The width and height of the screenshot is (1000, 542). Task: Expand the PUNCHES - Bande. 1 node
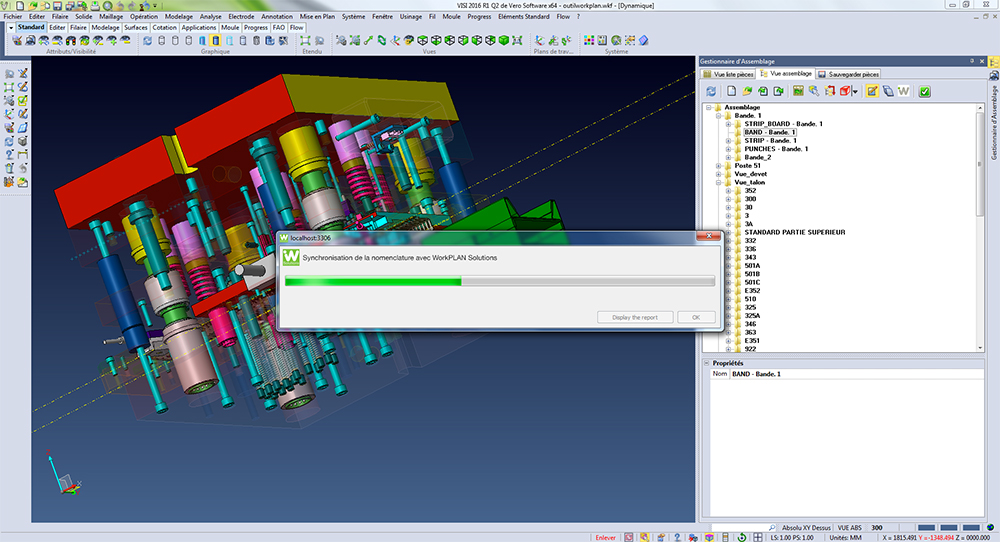click(728, 149)
